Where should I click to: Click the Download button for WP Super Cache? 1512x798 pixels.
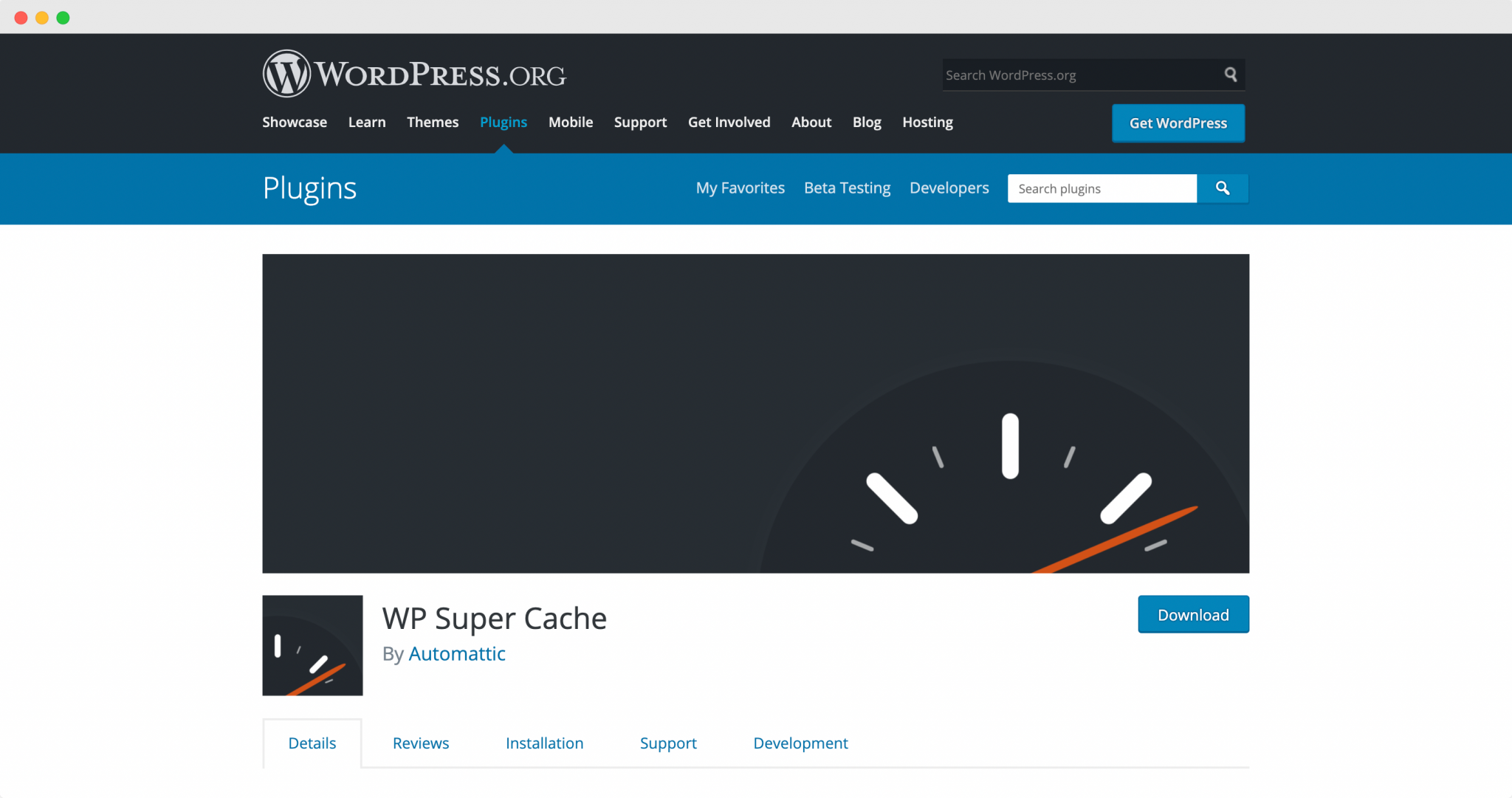pyautogui.click(x=1193, y=613)
